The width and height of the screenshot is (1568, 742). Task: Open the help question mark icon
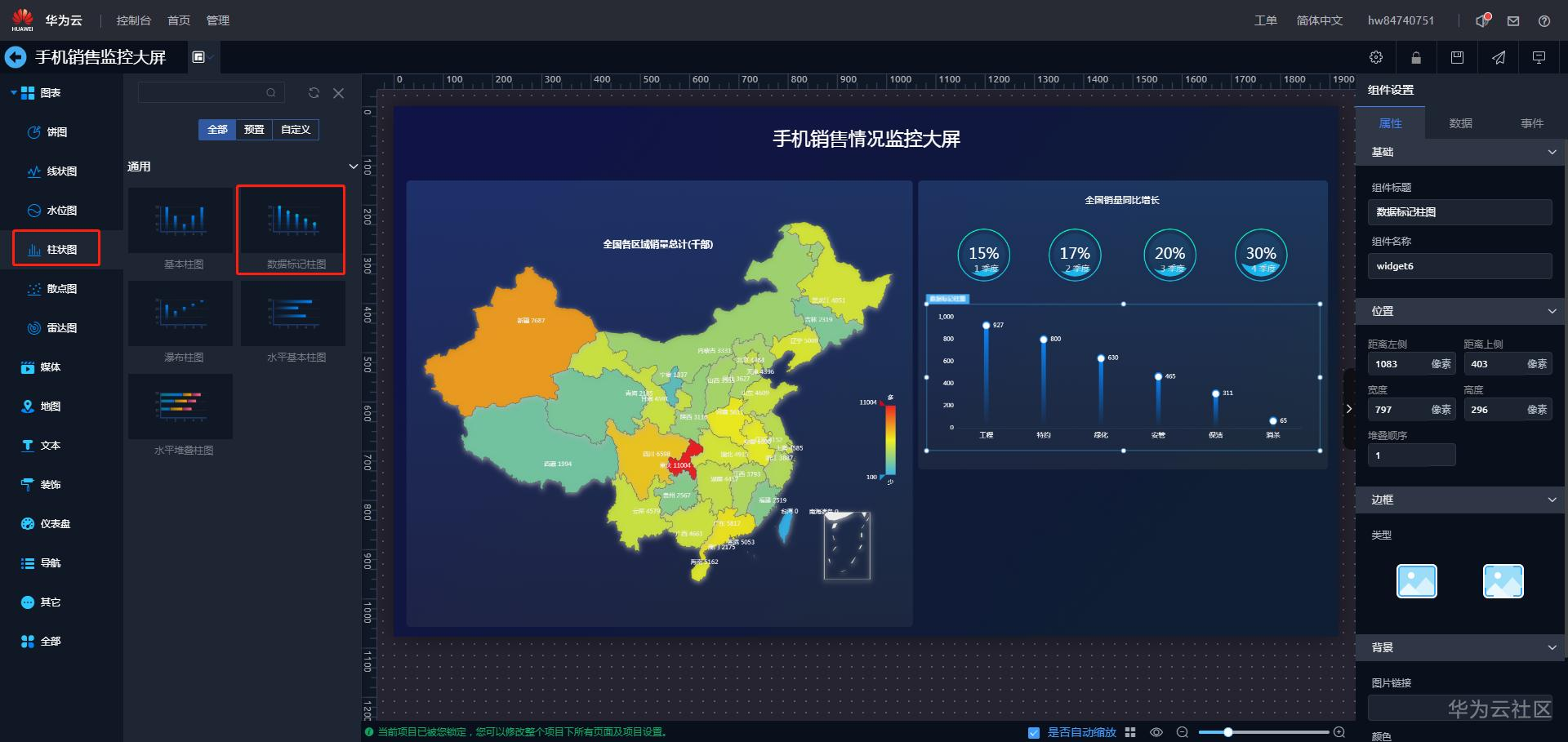click(x=1544, y=21)
